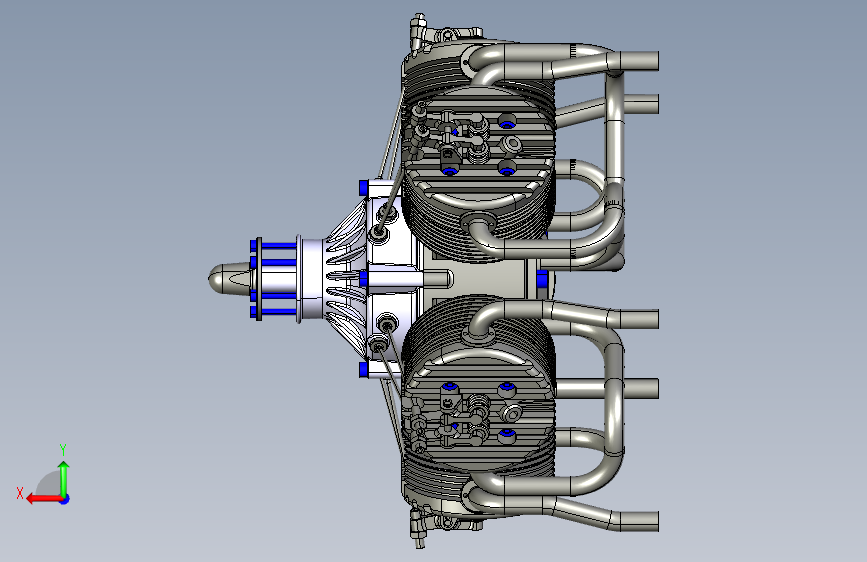Select the propeller spinner nose cone on model
The width and height of the screenshot is (867, 562).
229,279
